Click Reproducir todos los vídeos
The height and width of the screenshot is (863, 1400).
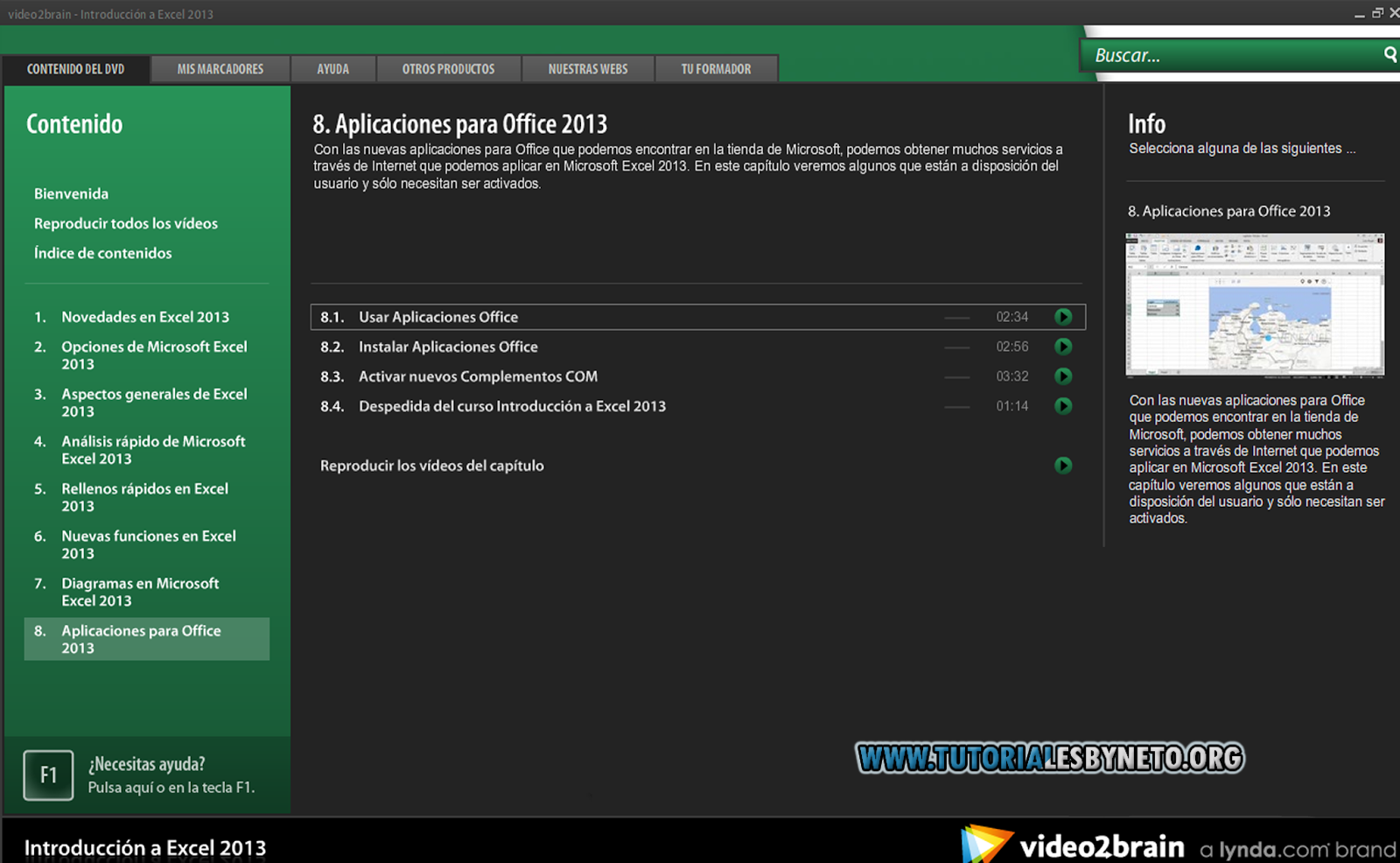coord(126,223)
